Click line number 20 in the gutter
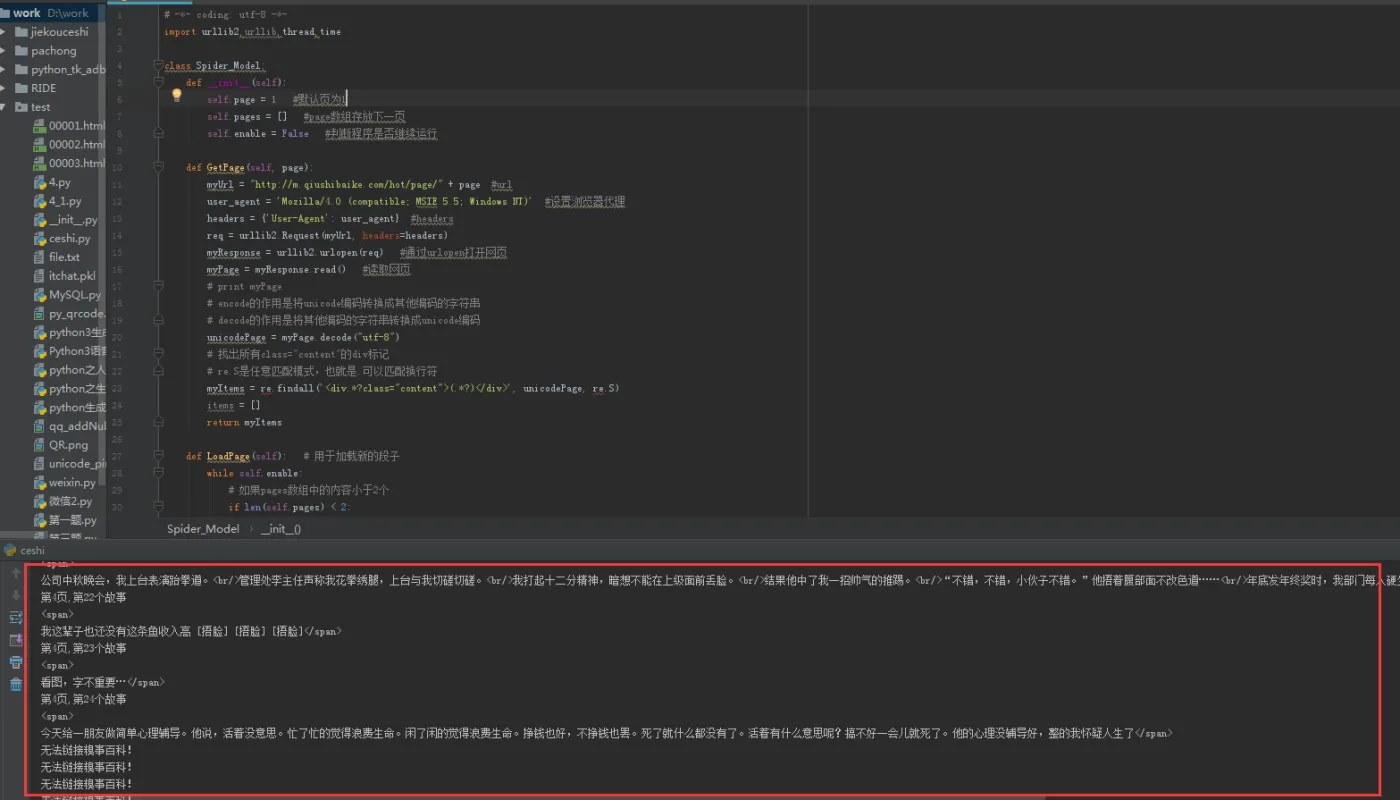This screenshot has height=800, width=1400. (x=118, y=338)
